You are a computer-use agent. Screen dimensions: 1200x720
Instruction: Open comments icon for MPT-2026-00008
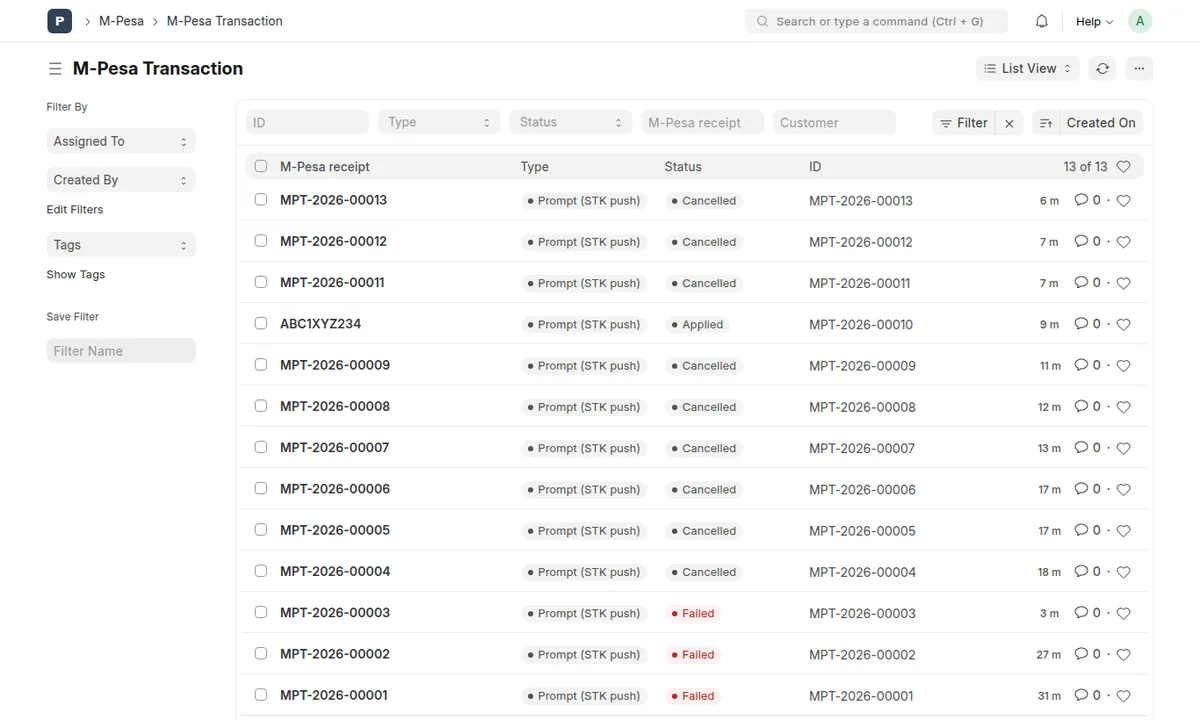click(x=1081, y=406)
